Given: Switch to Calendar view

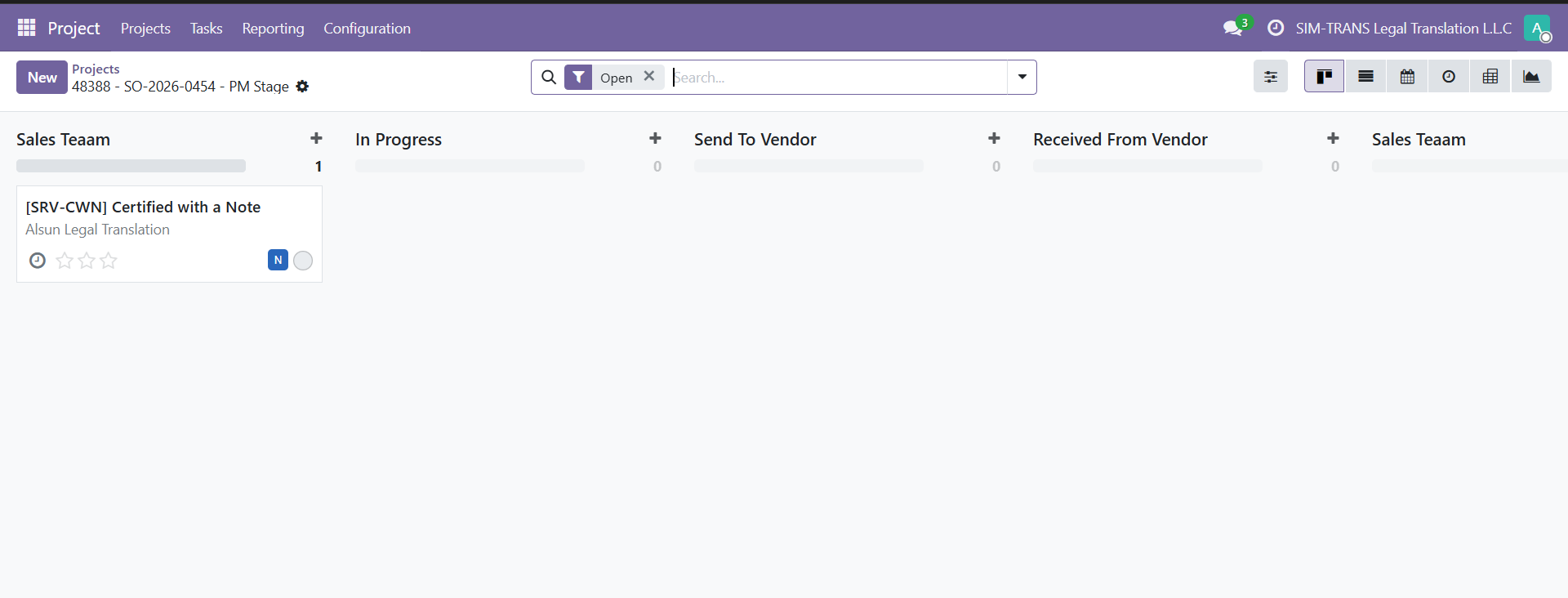Looking at the screenshot, I should [x=1407, y=77].
